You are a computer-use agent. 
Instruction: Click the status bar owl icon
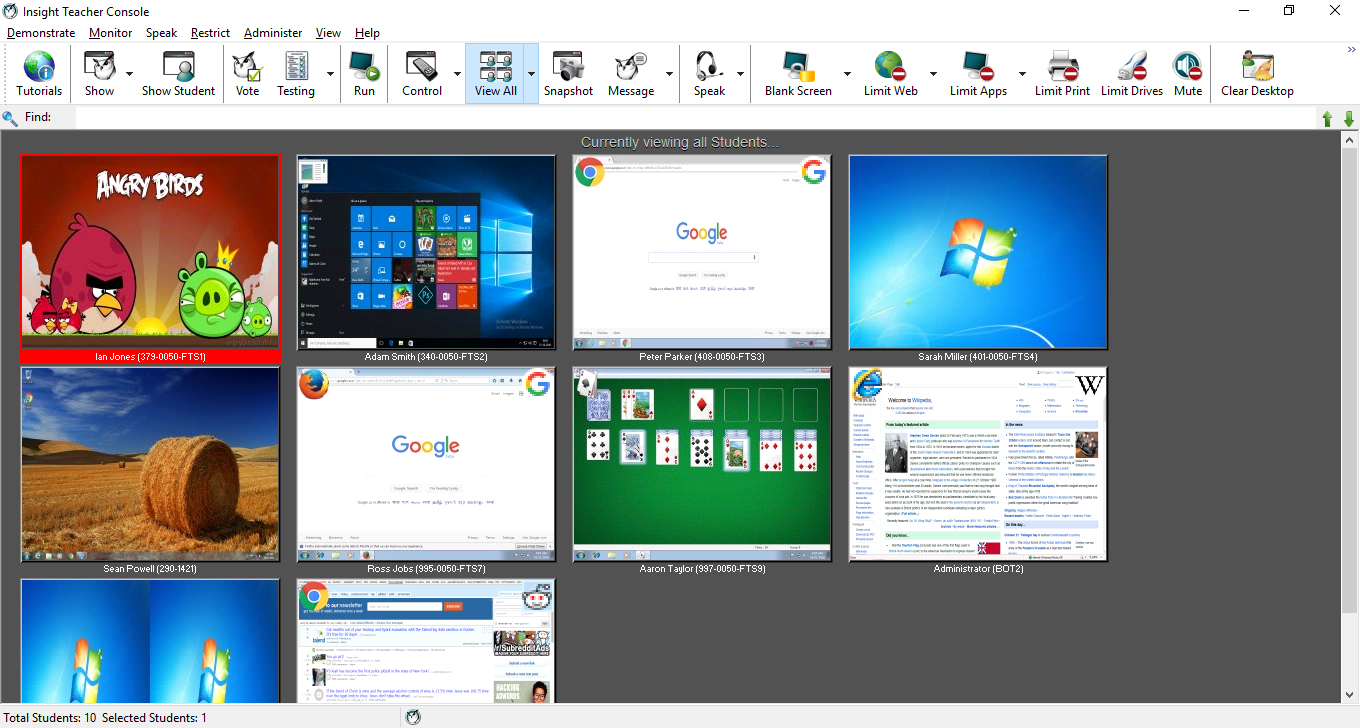(413, 717)
